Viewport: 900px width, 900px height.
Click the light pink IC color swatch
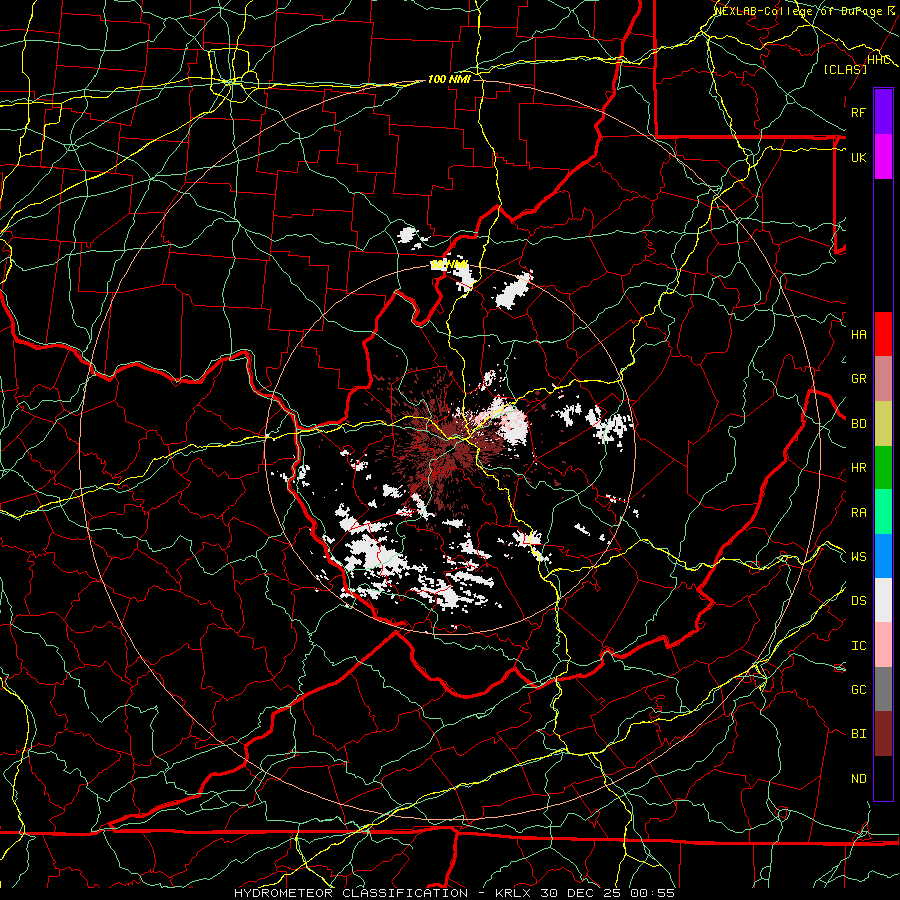pos(883,645)
